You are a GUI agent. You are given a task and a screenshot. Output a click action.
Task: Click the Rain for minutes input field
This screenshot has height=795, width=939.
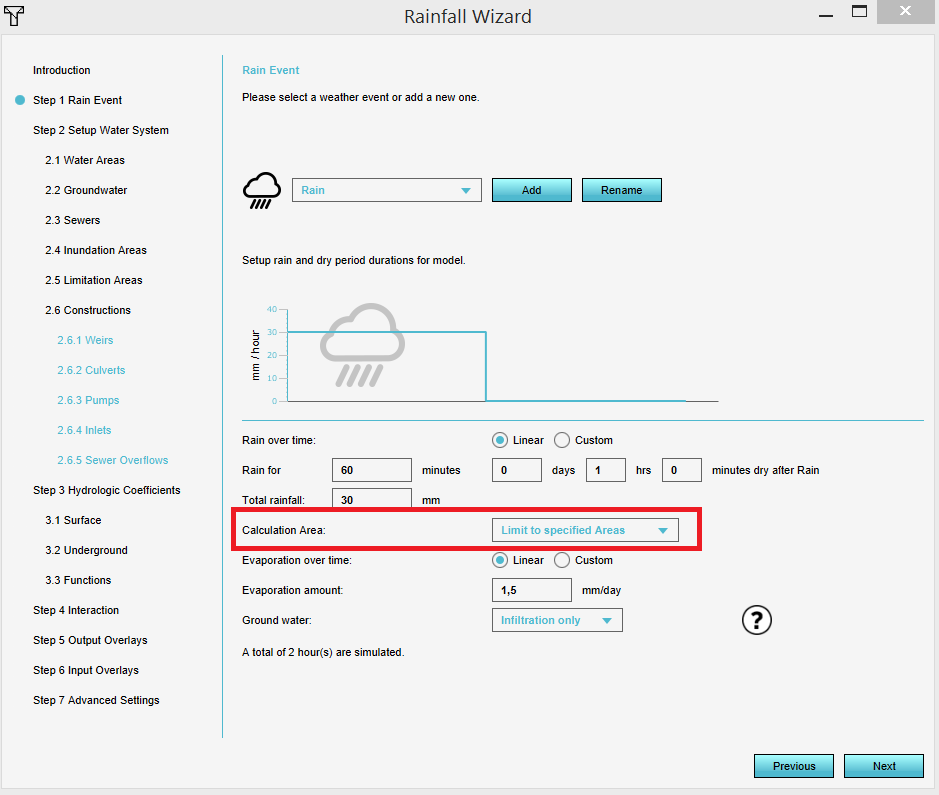(371, 470)
